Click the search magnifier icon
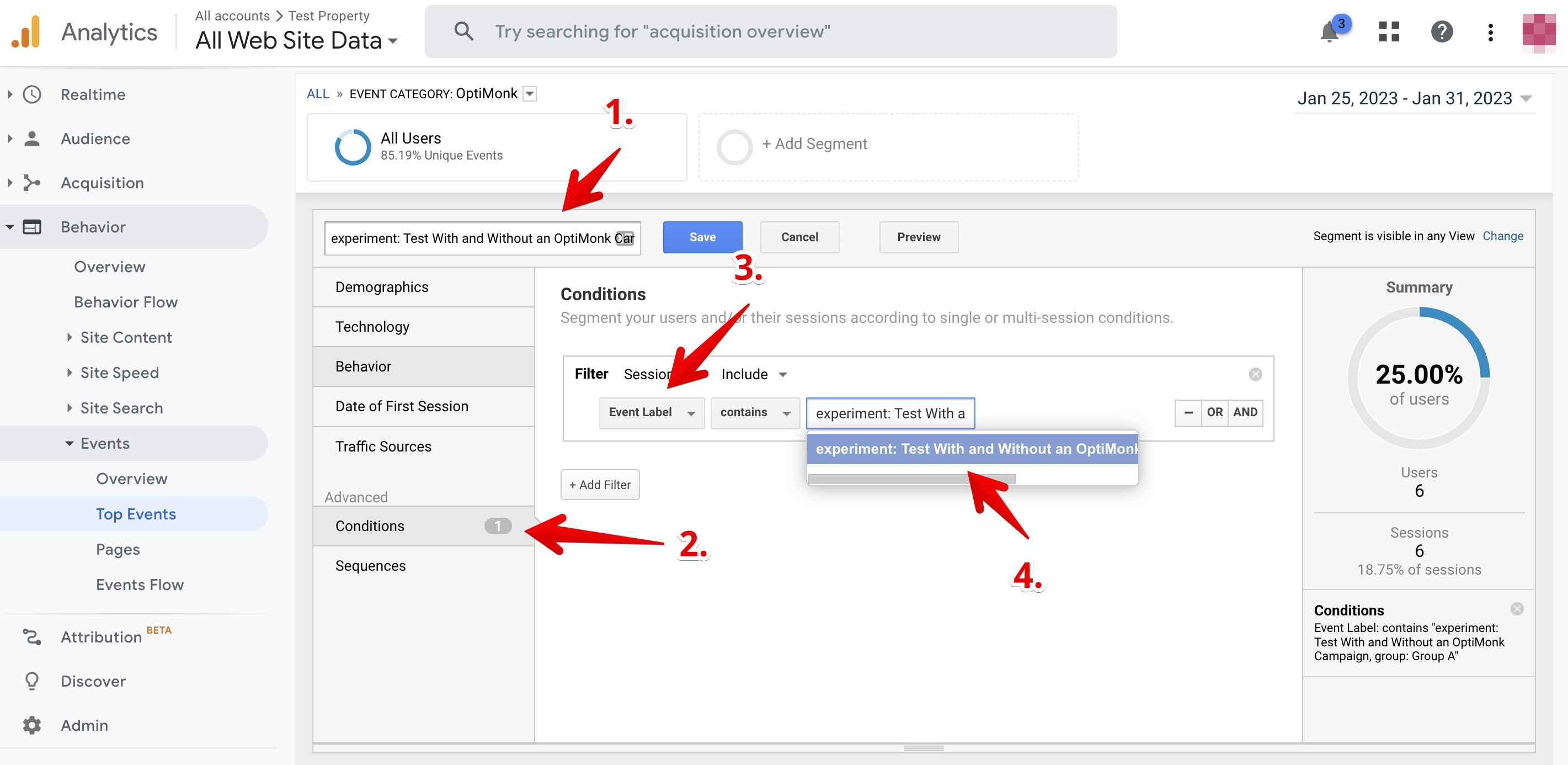This screenshot has height=765, width=1568. tap(464, 31)
